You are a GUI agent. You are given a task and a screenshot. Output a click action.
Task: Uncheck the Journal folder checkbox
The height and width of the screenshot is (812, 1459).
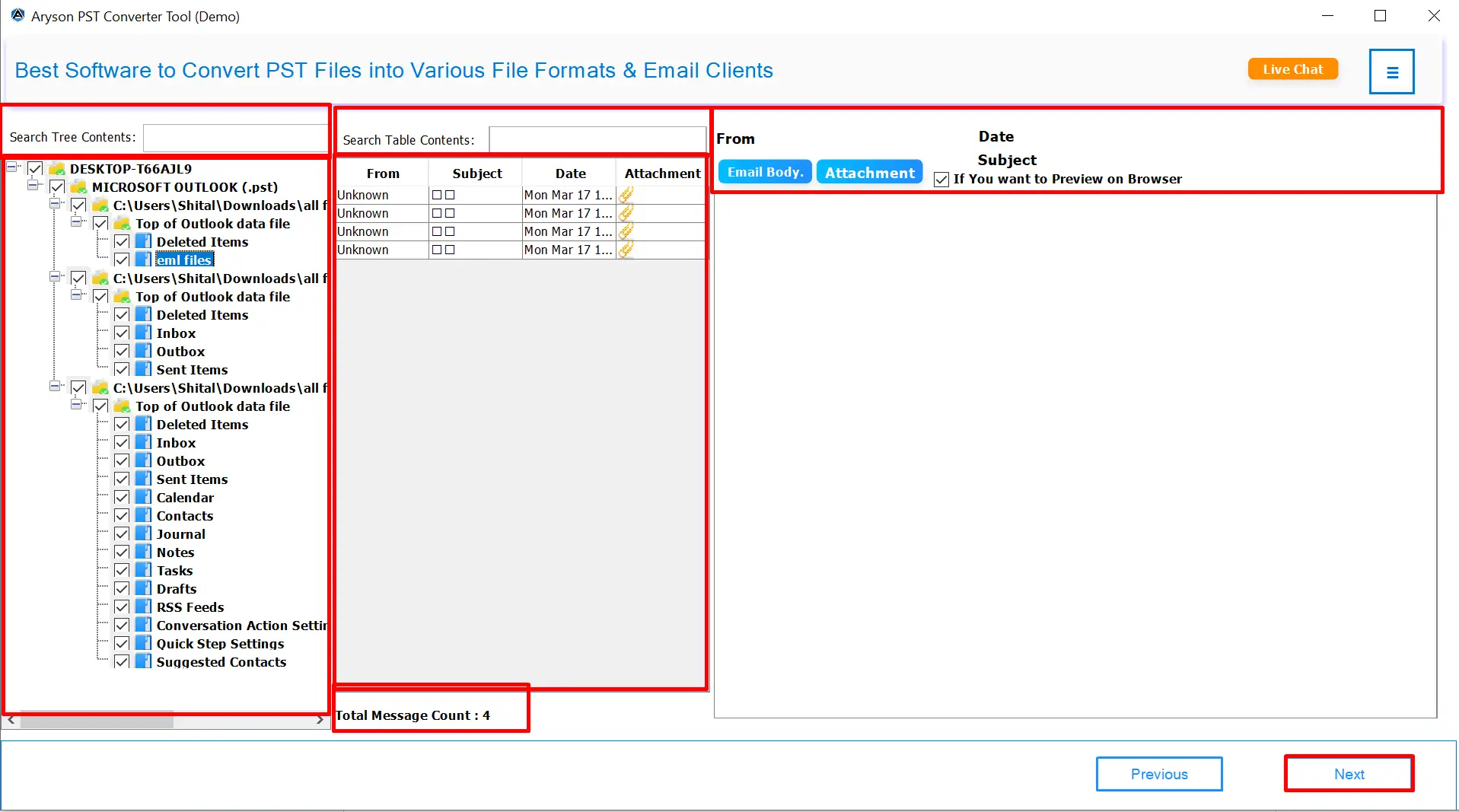122,534
